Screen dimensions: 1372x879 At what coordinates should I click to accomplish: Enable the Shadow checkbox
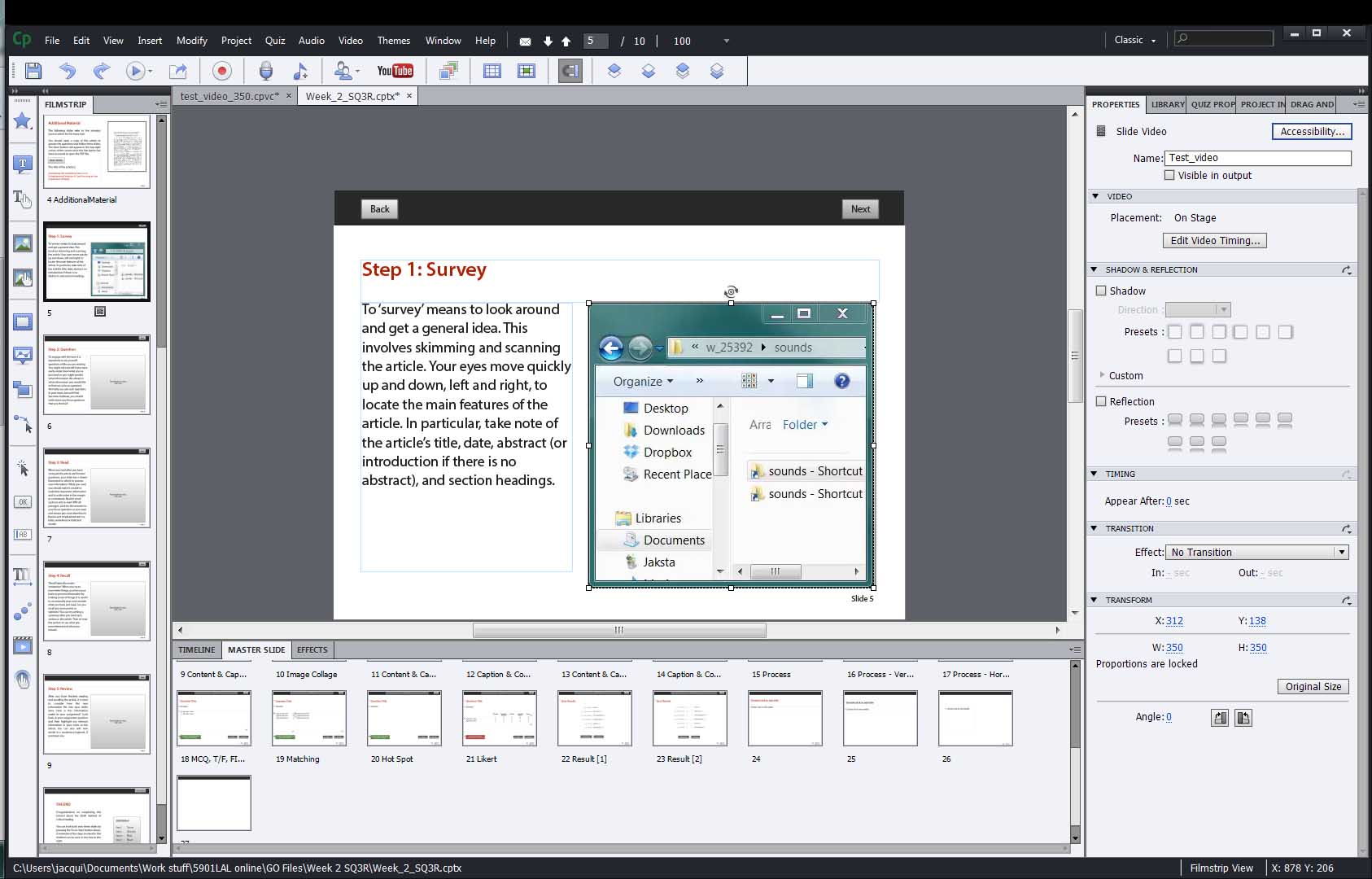tap(1101, 291)
